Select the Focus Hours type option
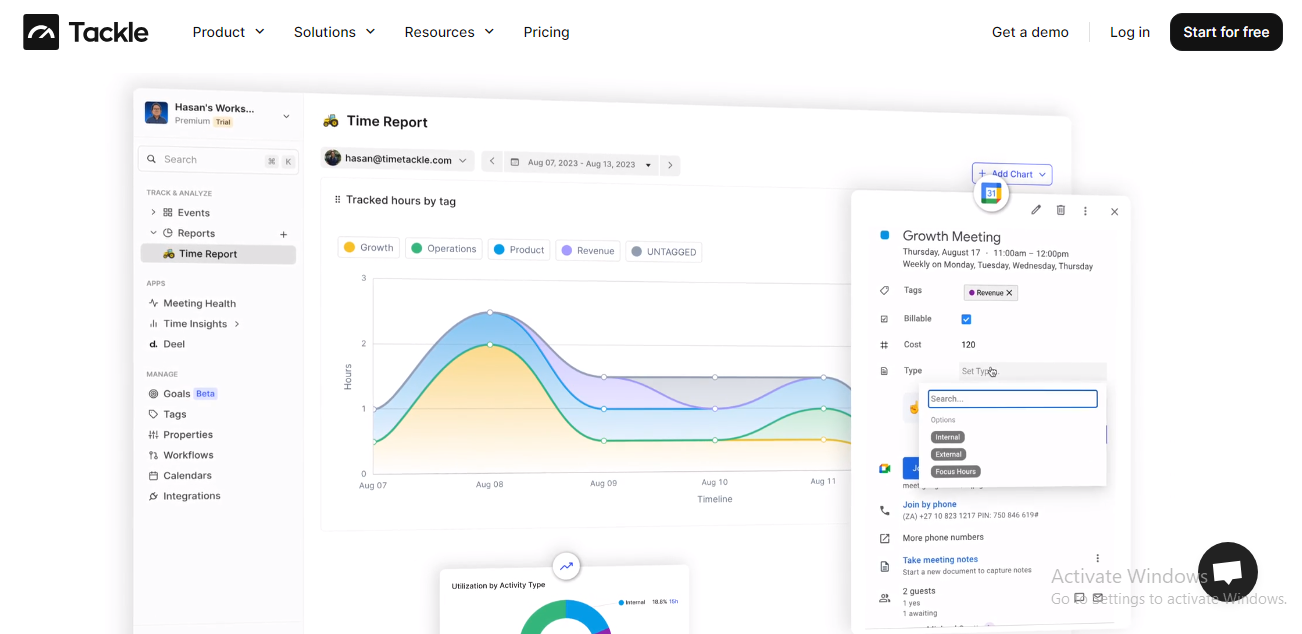 click(x=956, y=471)
